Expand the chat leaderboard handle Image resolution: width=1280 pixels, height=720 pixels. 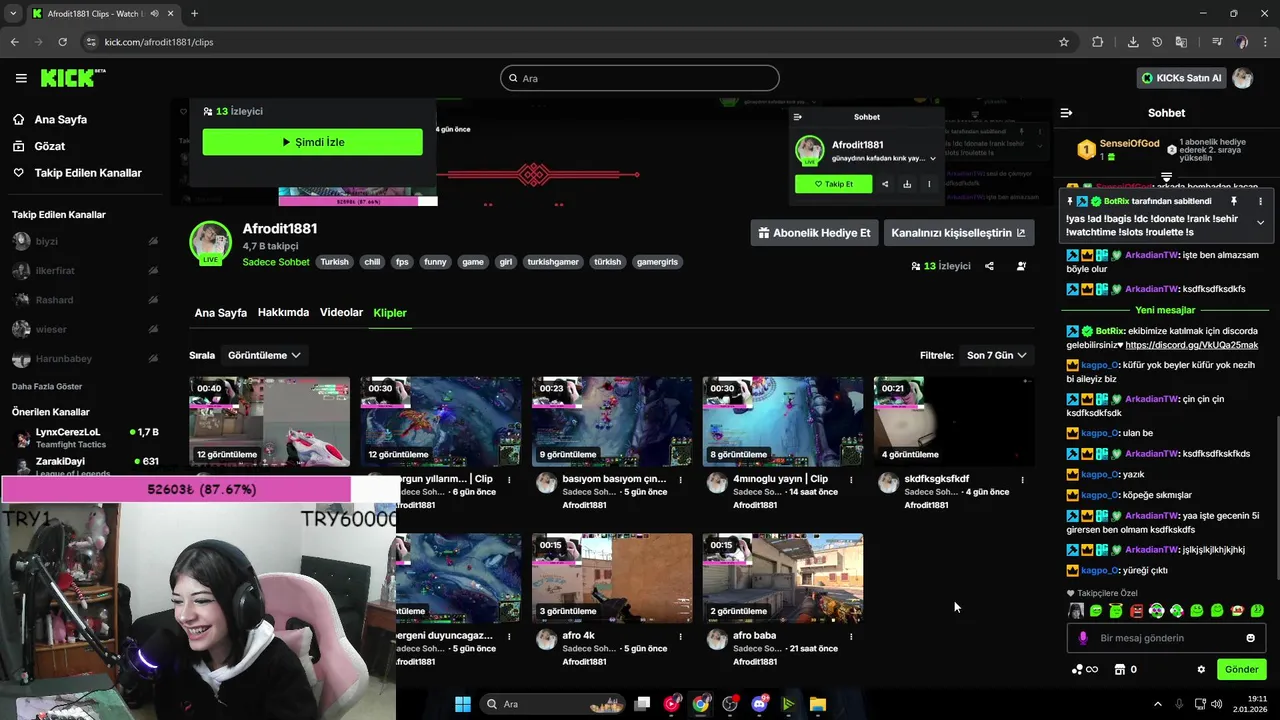pyautogui.click(x=1166, y=178)
